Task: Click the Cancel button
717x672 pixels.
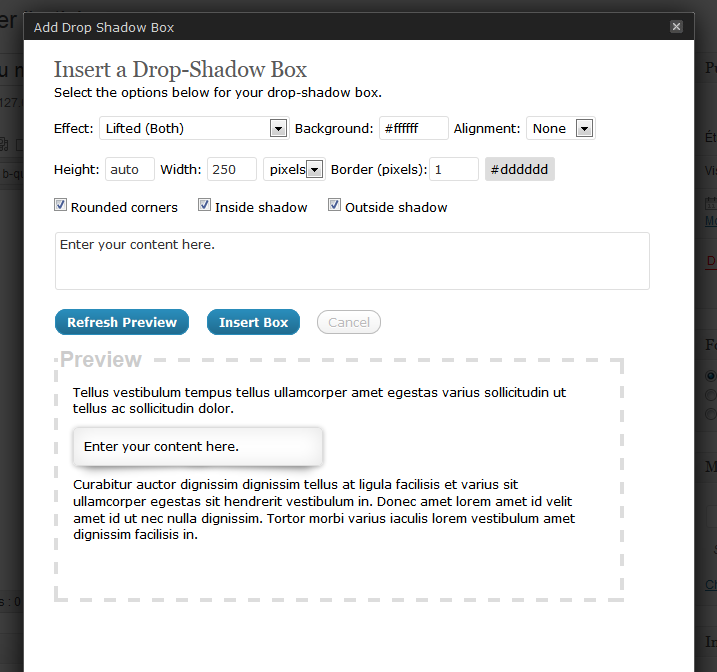Action: pyautogui.click(x=349, y=322)
